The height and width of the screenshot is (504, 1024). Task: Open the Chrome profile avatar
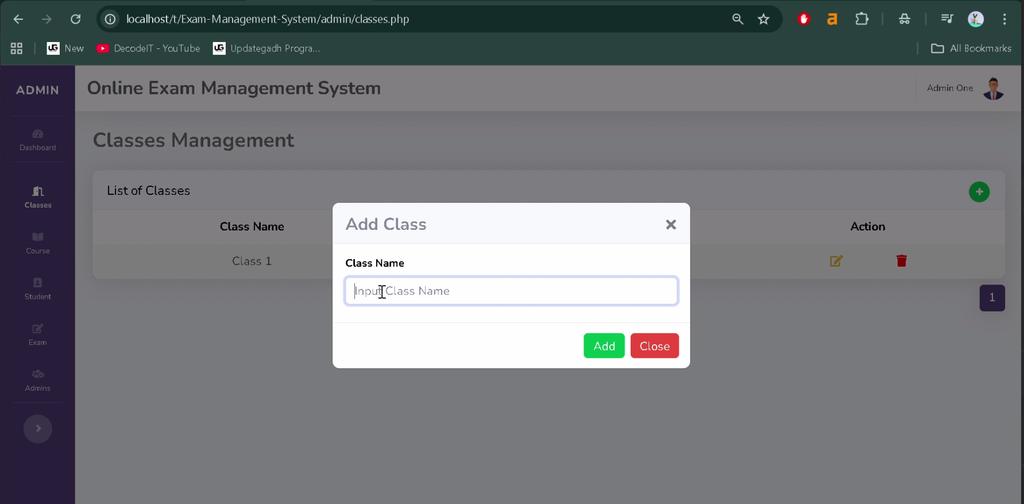(x=976, y=19)
